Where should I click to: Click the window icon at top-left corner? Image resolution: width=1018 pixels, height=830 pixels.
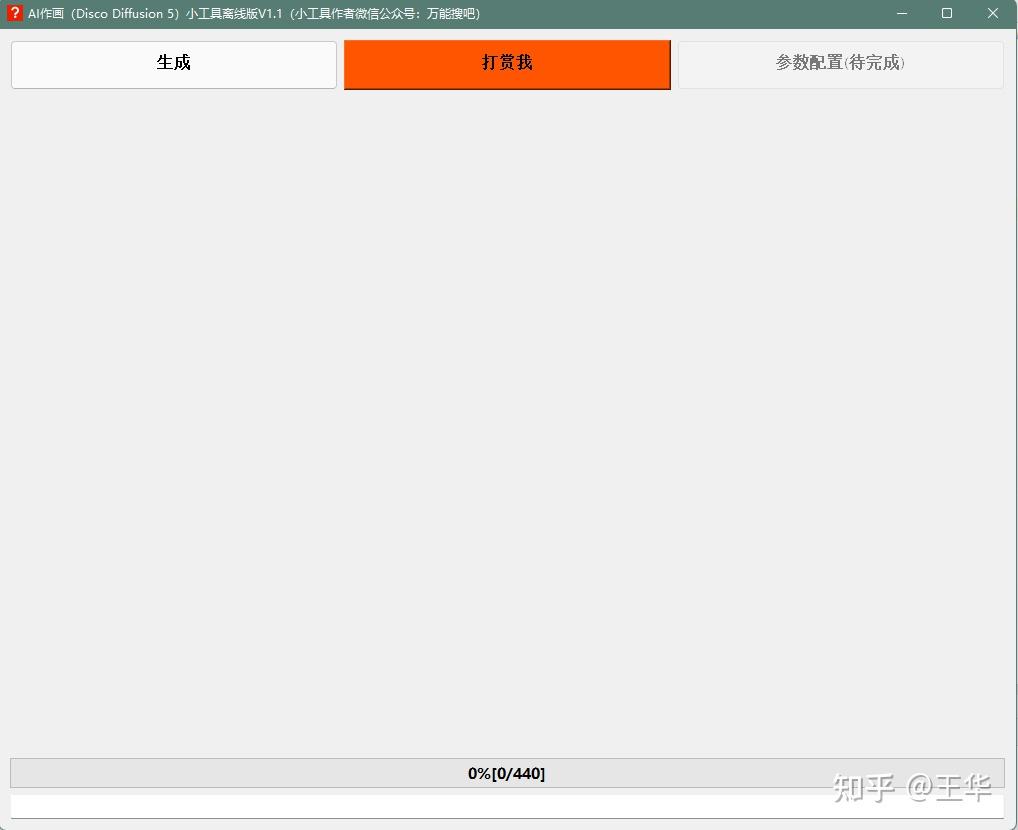coord(15,14)
